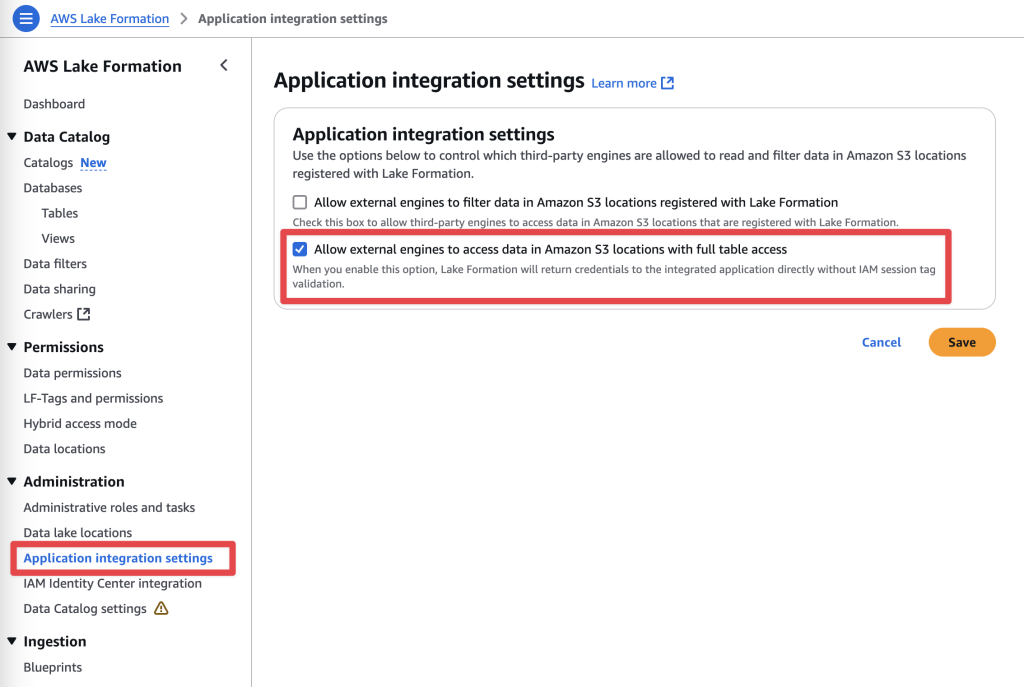Click the external link icon next to Crawlers
The height and width of the screenshot is (687, 1024).
[x=84, y=314]
